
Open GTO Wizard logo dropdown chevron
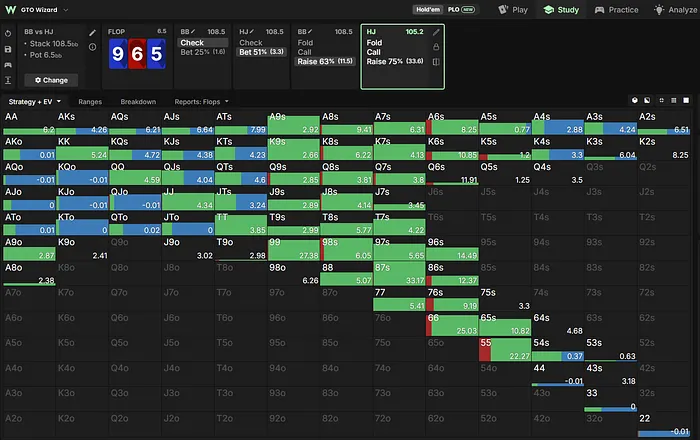pyautogui.click(x=66, y=10)
